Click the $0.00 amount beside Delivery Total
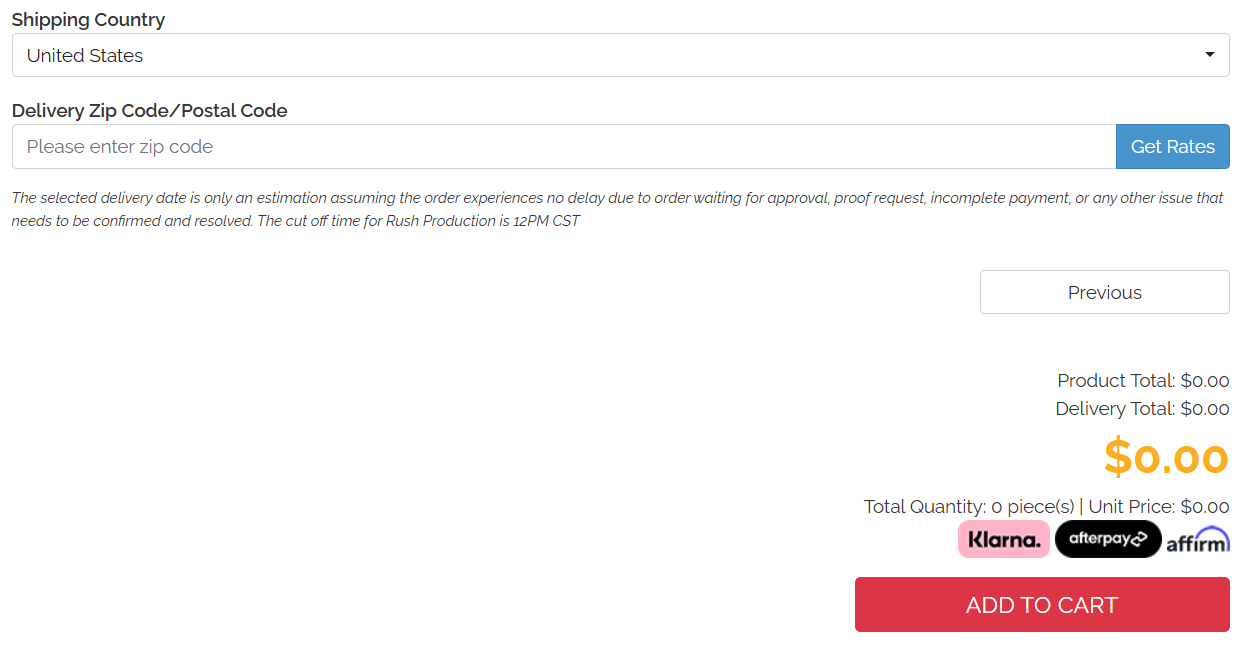Screen dimensions: 1260x646 point(1204,409)
